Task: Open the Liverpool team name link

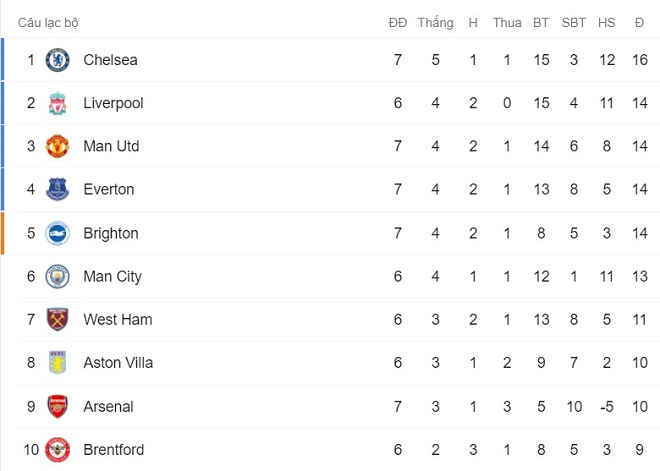Action: (x=113, y=103)
